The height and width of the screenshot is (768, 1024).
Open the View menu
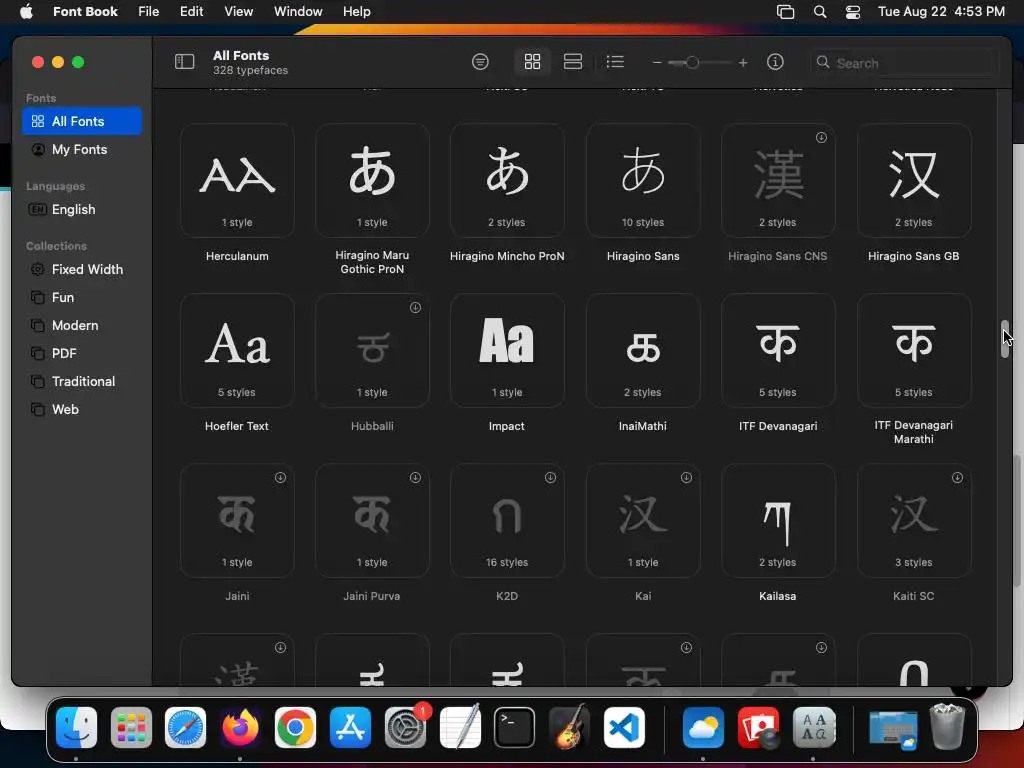pos(238,12)
